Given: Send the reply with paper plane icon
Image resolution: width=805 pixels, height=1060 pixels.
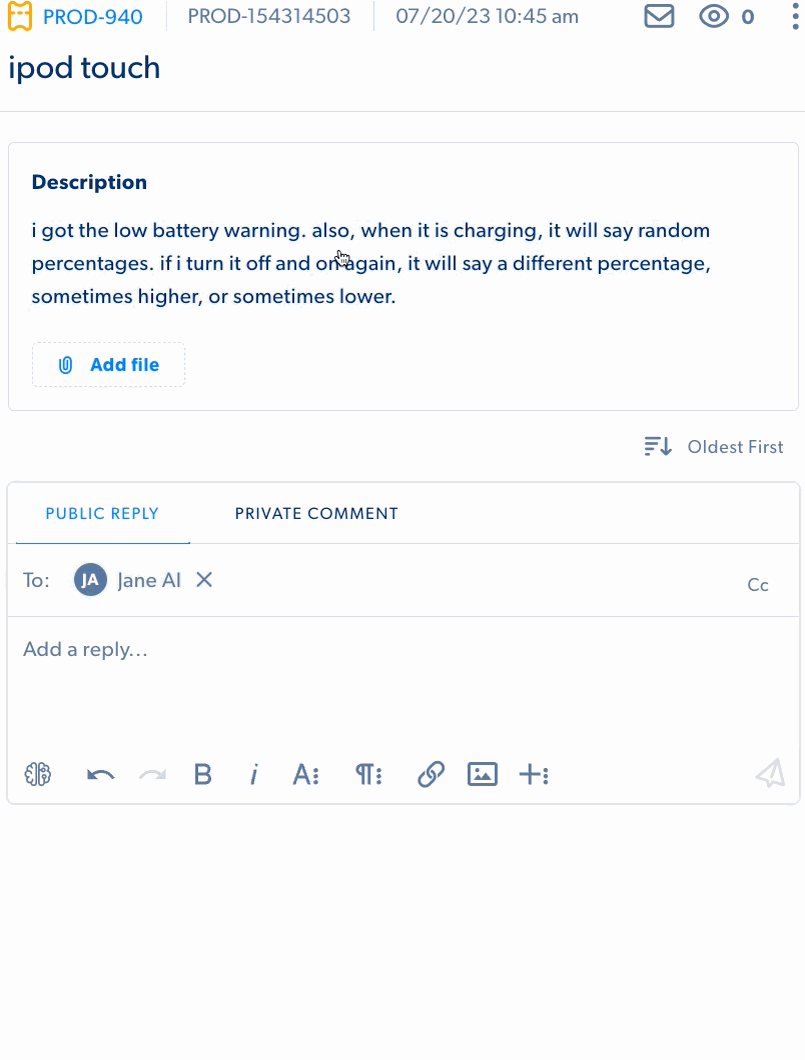Looking at the screenshot, I should [770, 773].
